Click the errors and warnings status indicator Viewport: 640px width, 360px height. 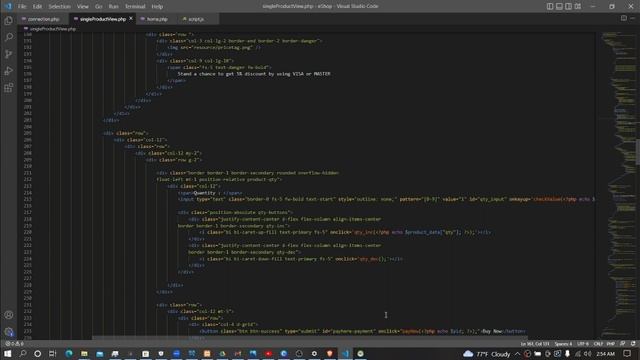pyautogui.click(x=14, y=344)
